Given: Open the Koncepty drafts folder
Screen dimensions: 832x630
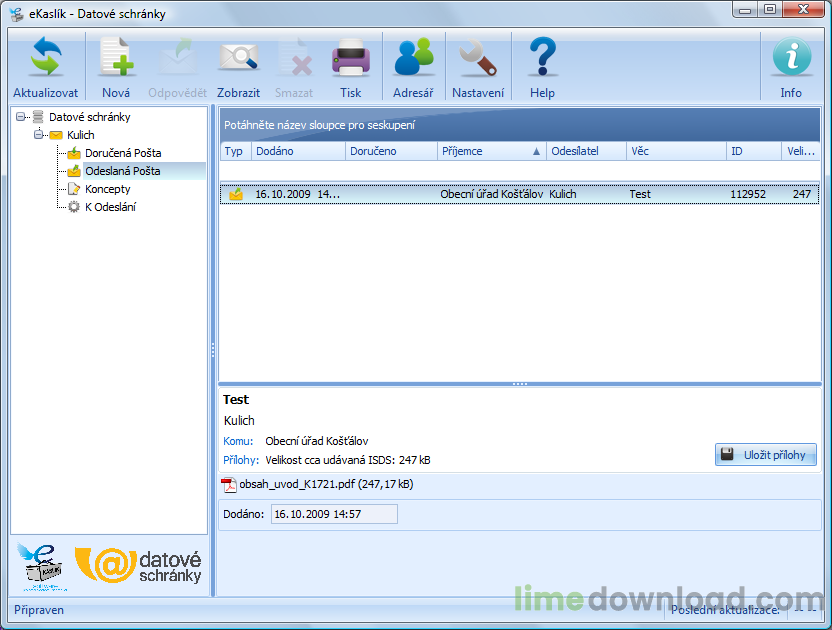Looking at the screenshot, I should 107,189.
